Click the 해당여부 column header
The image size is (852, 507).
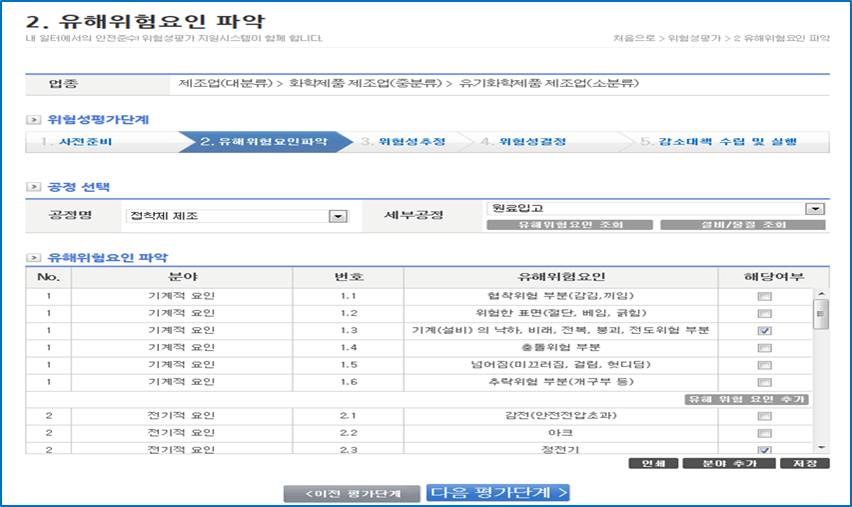pyautogui.click(x=774, y=277)
